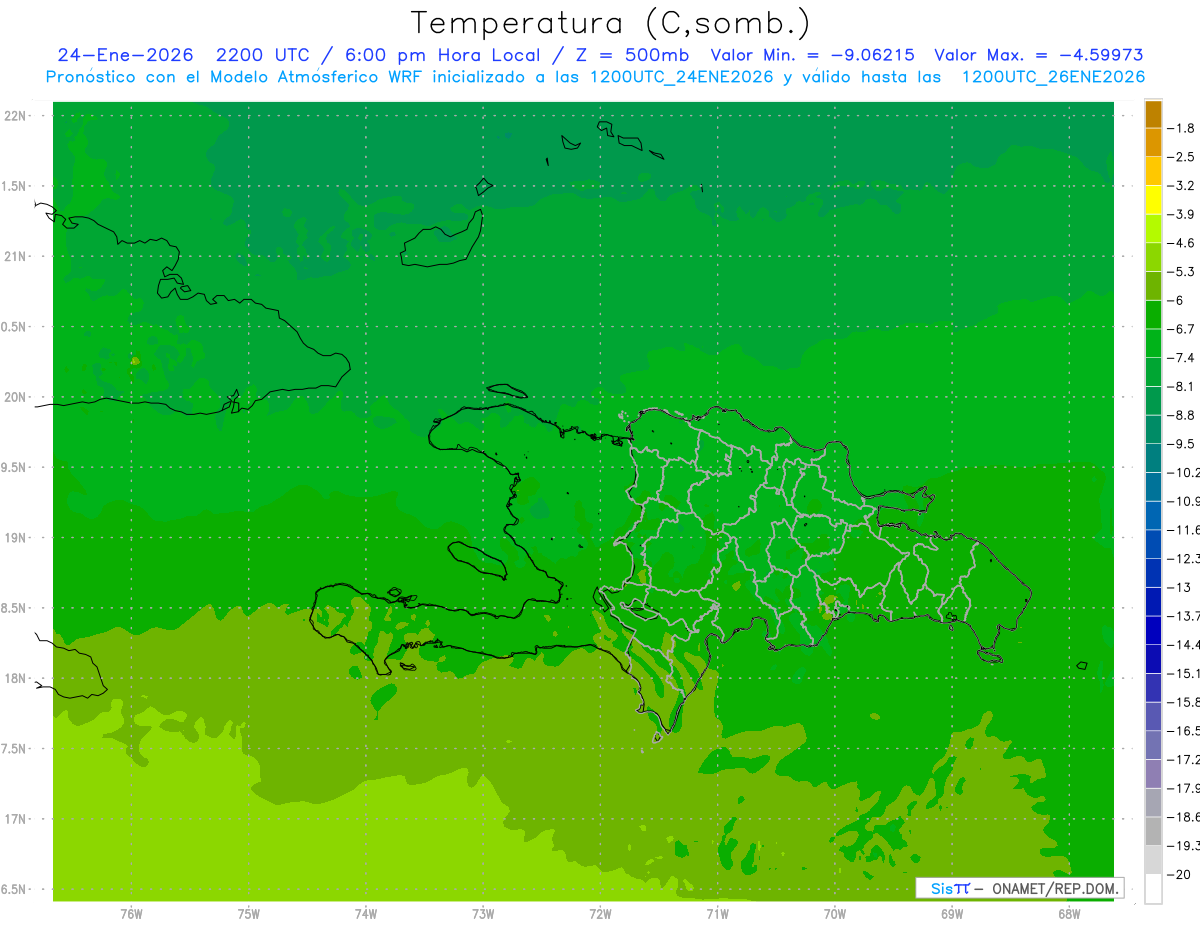Viewport: 1200px width, 927px height.
Task: Click the '6.5N' latitude label
Action: pos(15,889)
